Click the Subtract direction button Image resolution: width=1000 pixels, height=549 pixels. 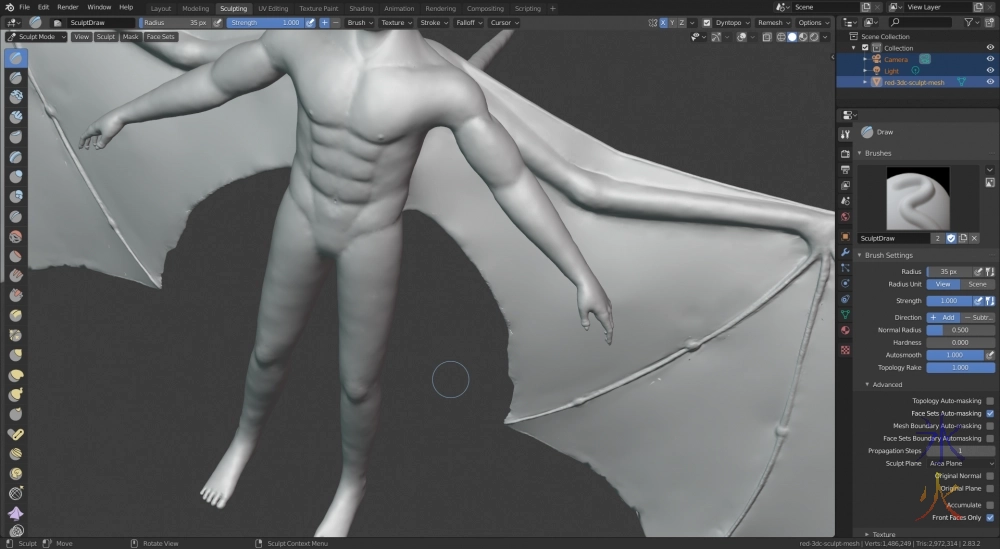click(979, 317)
